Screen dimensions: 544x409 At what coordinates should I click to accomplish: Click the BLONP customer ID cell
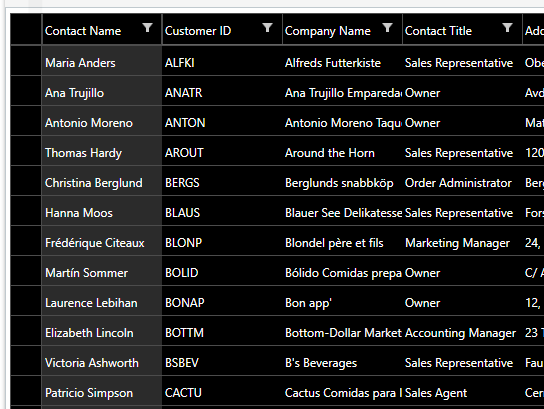coord(222,241)
